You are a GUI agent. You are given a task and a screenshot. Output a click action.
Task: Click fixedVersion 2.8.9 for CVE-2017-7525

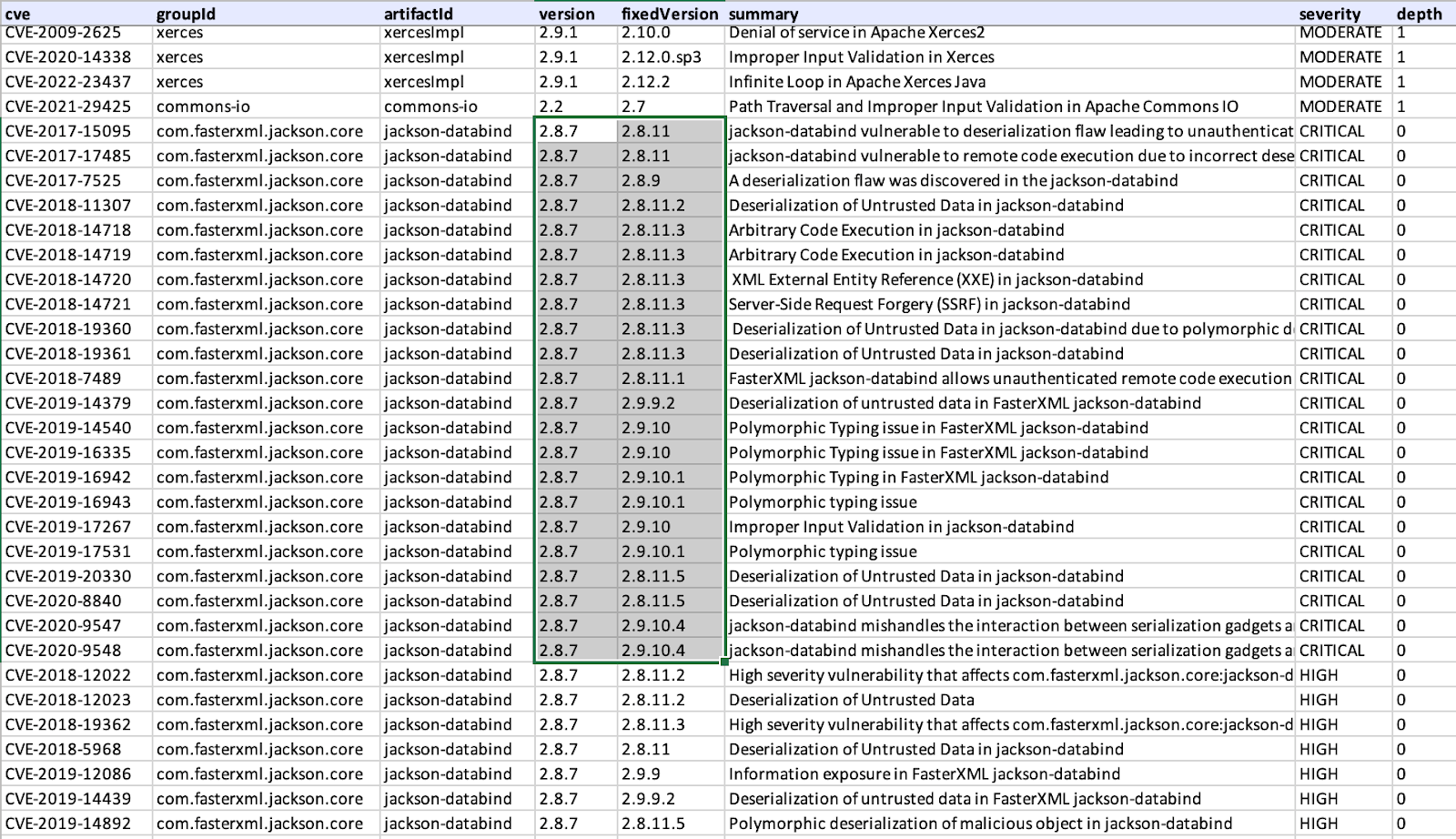click(x=671, y=180)
